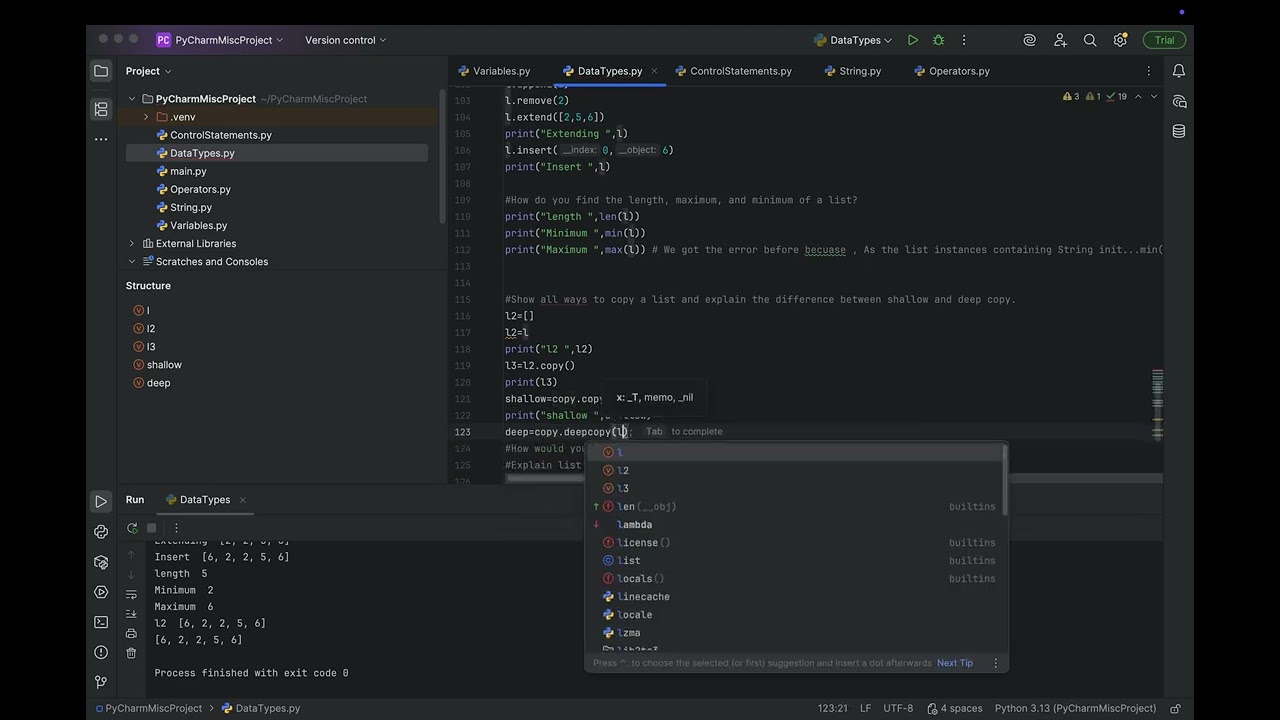The height and width of the screenshot is (720, 1280).
Task: Print the Run console output
Action: (x=131, y=633)
